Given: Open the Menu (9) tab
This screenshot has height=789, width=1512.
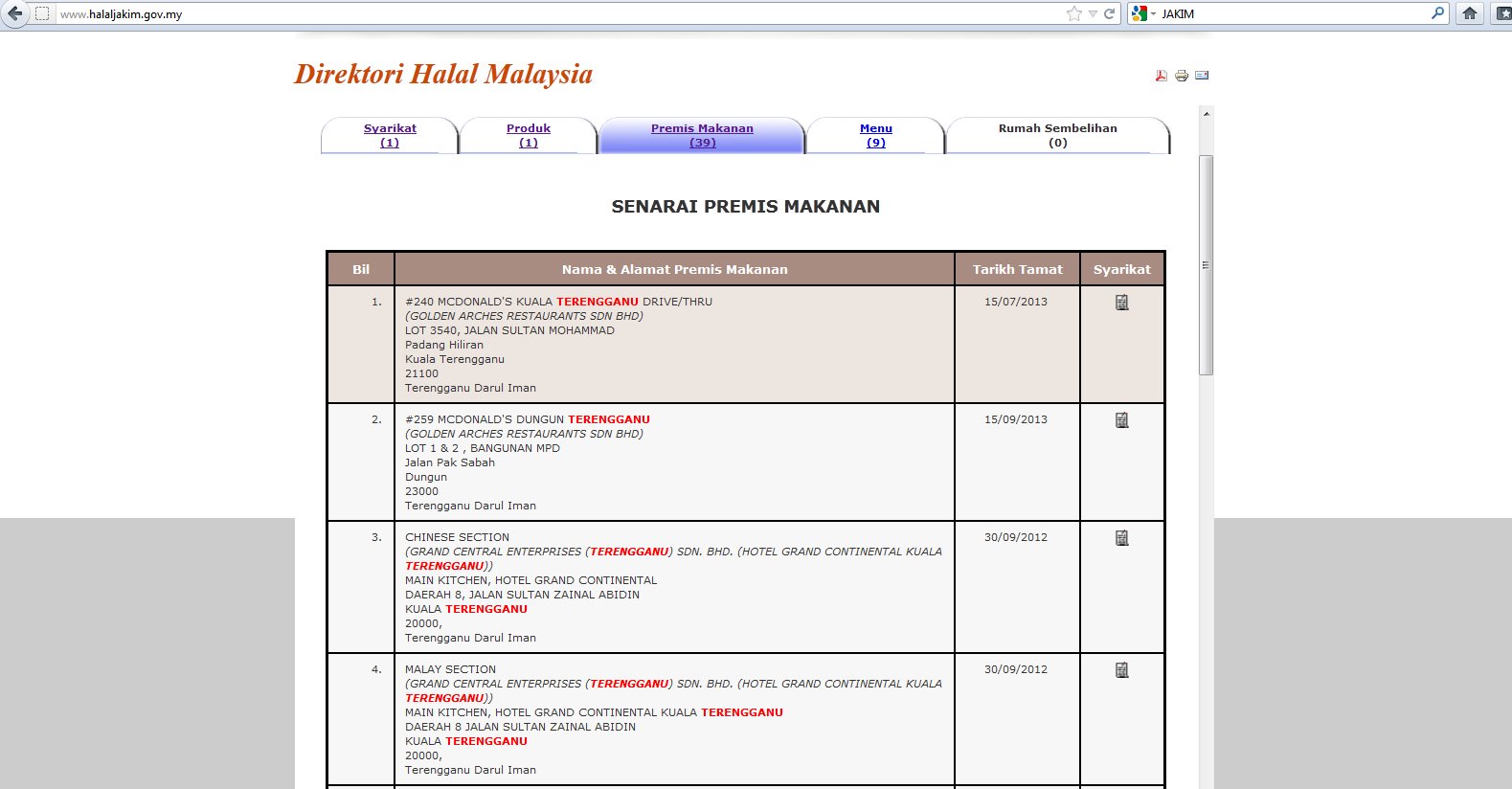Looking at the screenshot, I should click(876, 135).
